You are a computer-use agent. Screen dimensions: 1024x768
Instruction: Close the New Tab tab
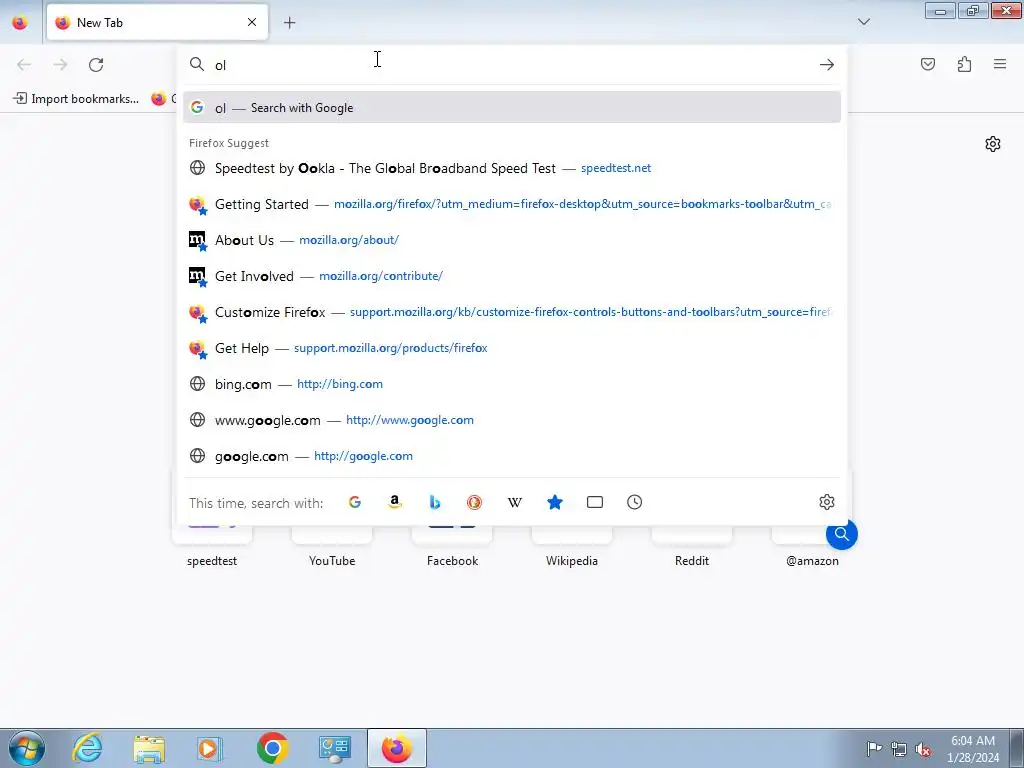pyautogui.click(x=251, y=22)
